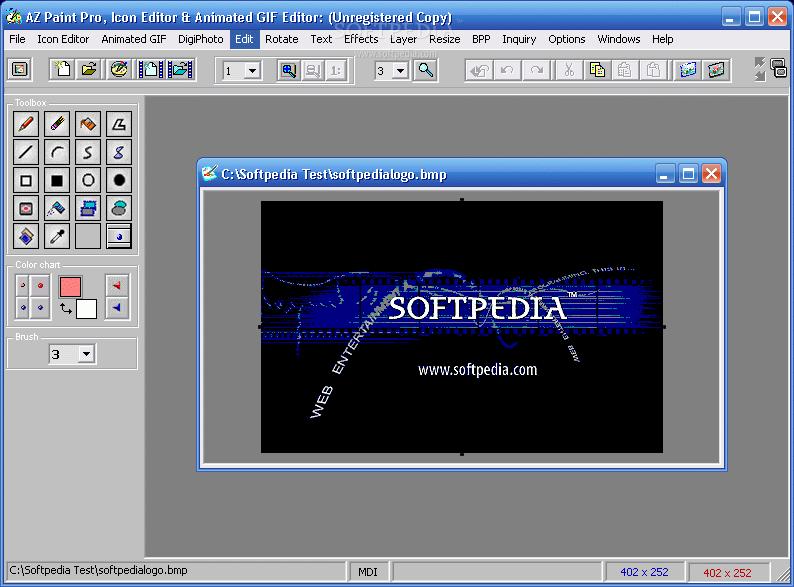Image resolution: width=794 pixels, height=587 pixels.
Task: Maximize the softpedialogo.bmp document window
Action: click(688, 174)
